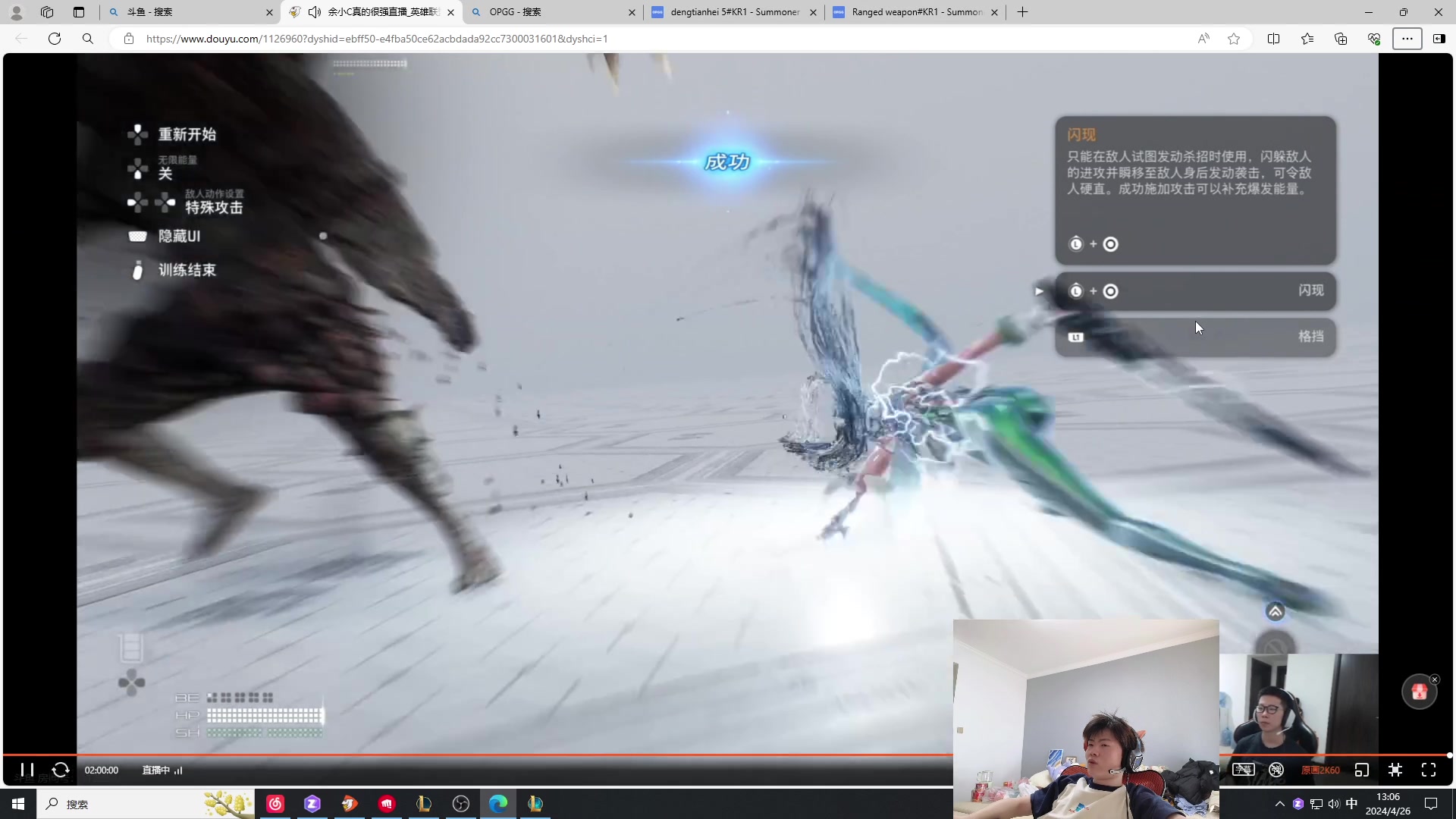
Task: Open Riot Client from taskbar
Action: pos(387,804)
